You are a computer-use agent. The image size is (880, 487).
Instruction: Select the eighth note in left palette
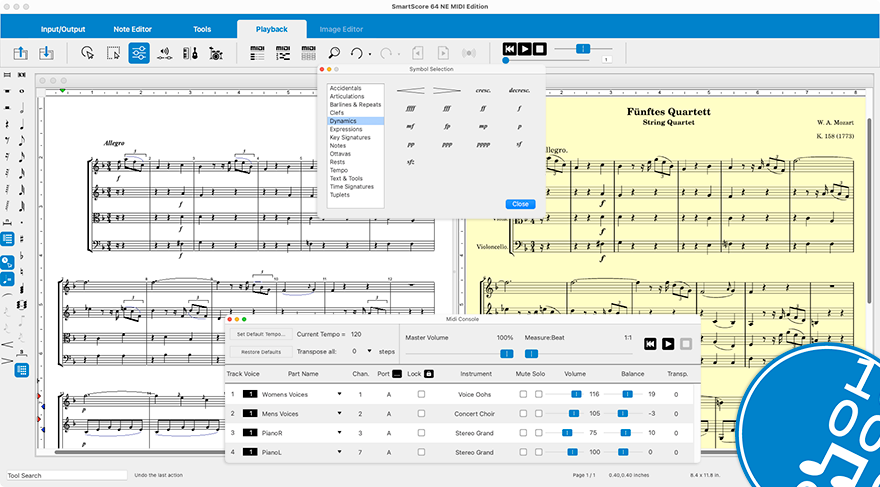(22, 141)
